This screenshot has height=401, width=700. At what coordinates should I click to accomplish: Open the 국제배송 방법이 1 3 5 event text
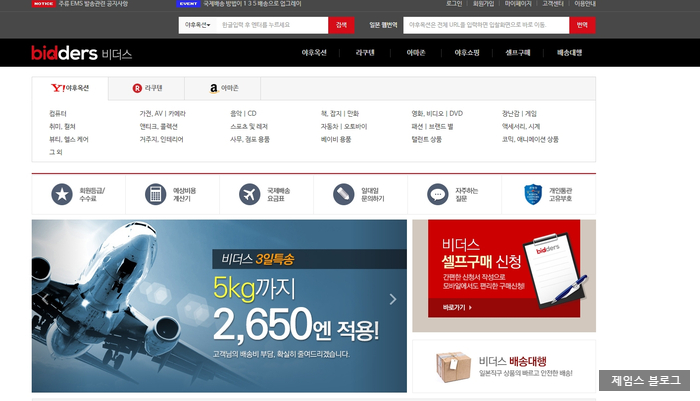[x=252, y=4]
